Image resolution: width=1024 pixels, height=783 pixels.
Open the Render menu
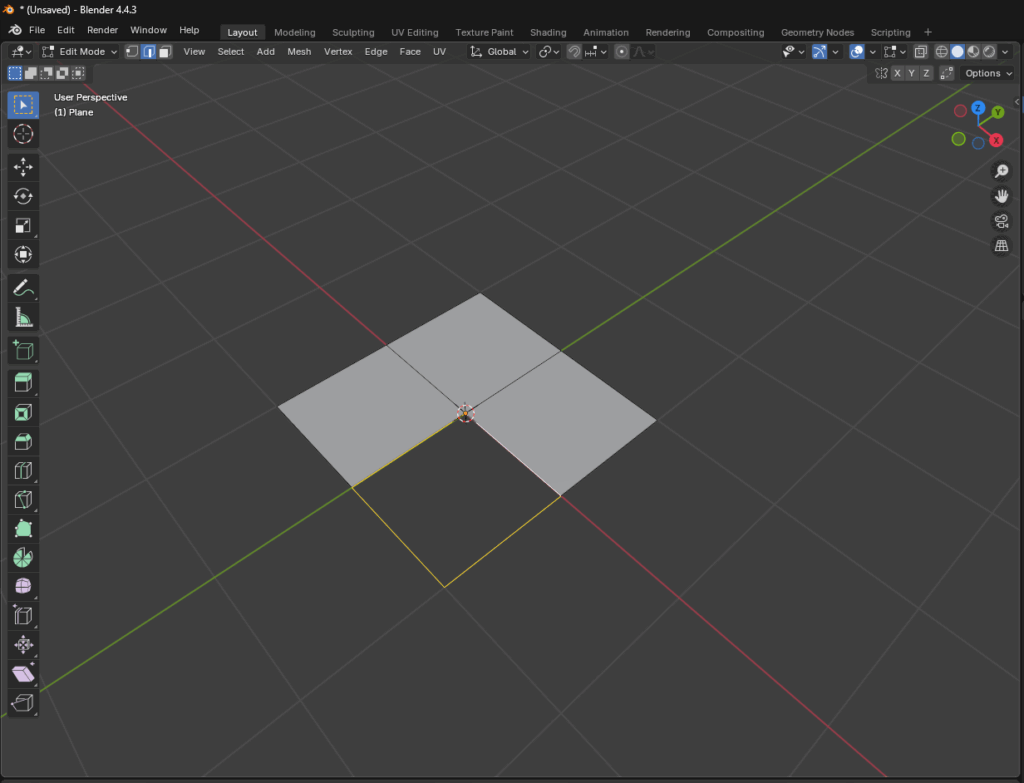[103, 30]
